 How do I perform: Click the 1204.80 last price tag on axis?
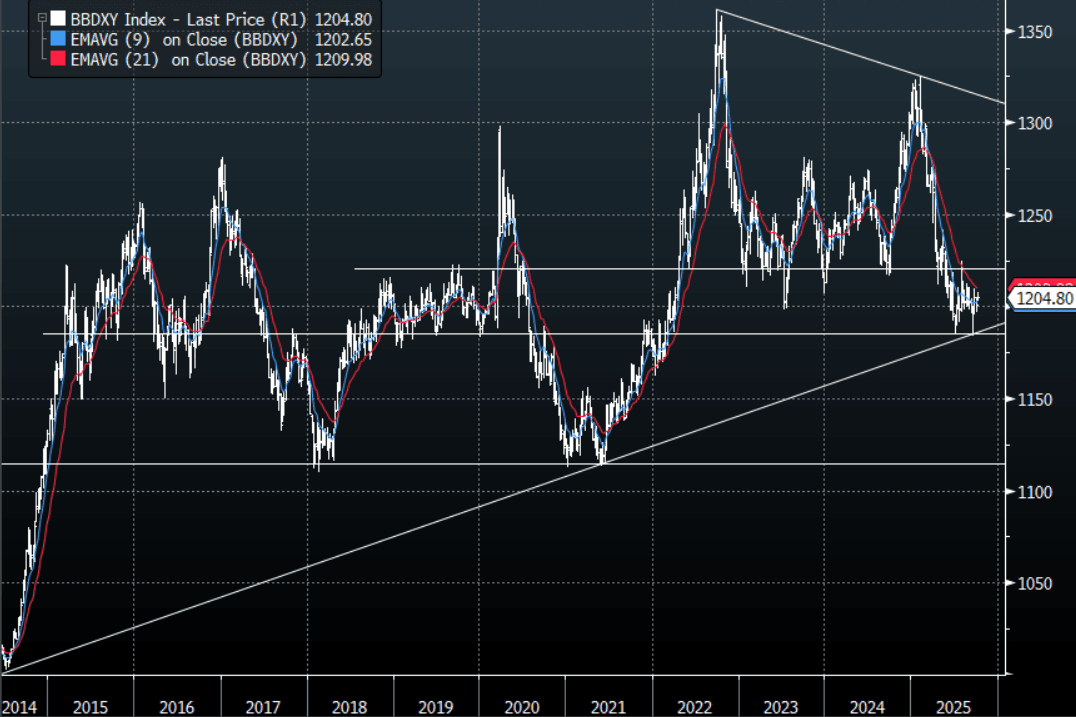1042,298
